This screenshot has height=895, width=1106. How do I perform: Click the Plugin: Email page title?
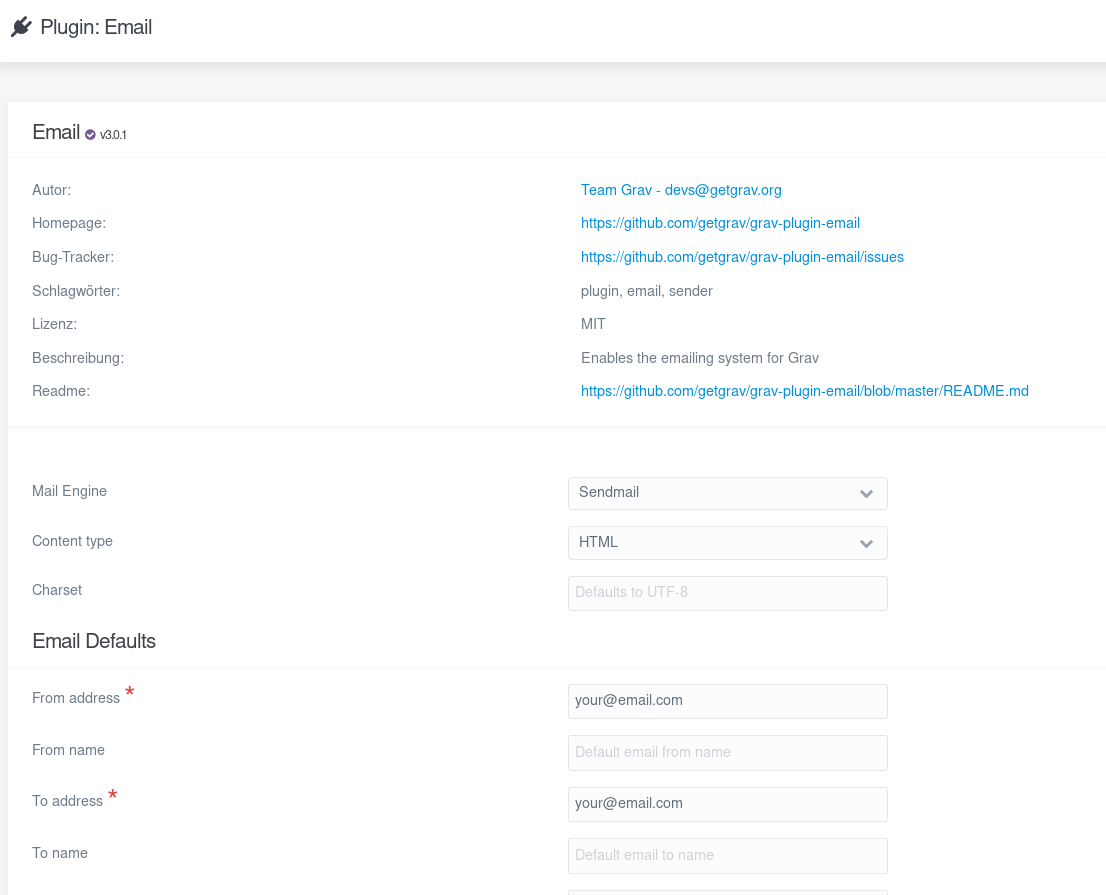(96, 27)
